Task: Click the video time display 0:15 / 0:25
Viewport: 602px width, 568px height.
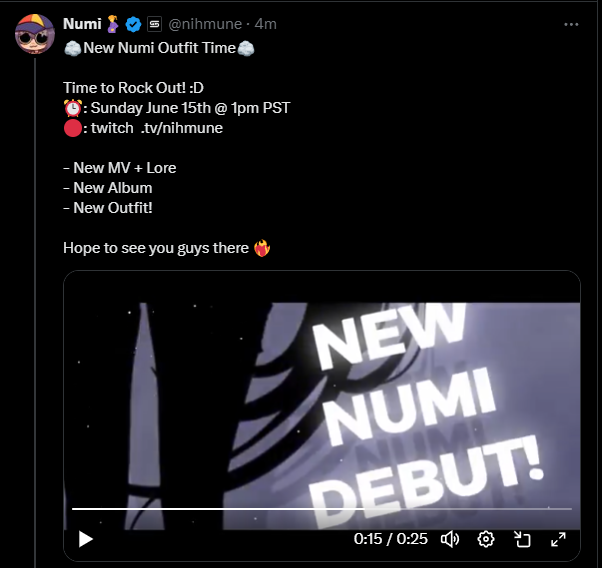Action: pos(390,539)
